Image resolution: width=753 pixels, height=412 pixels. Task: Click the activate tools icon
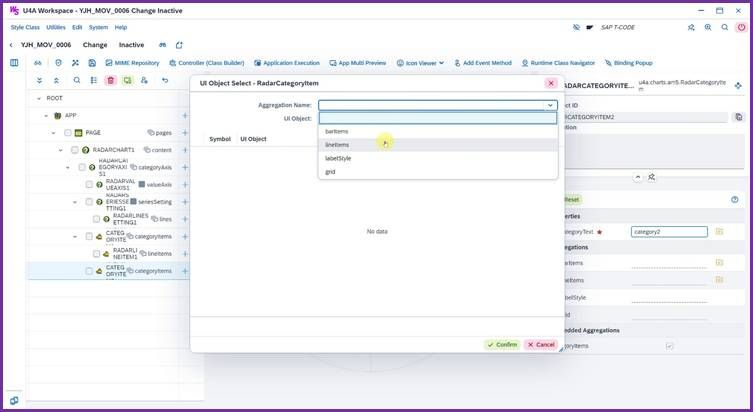click(75, 63)
